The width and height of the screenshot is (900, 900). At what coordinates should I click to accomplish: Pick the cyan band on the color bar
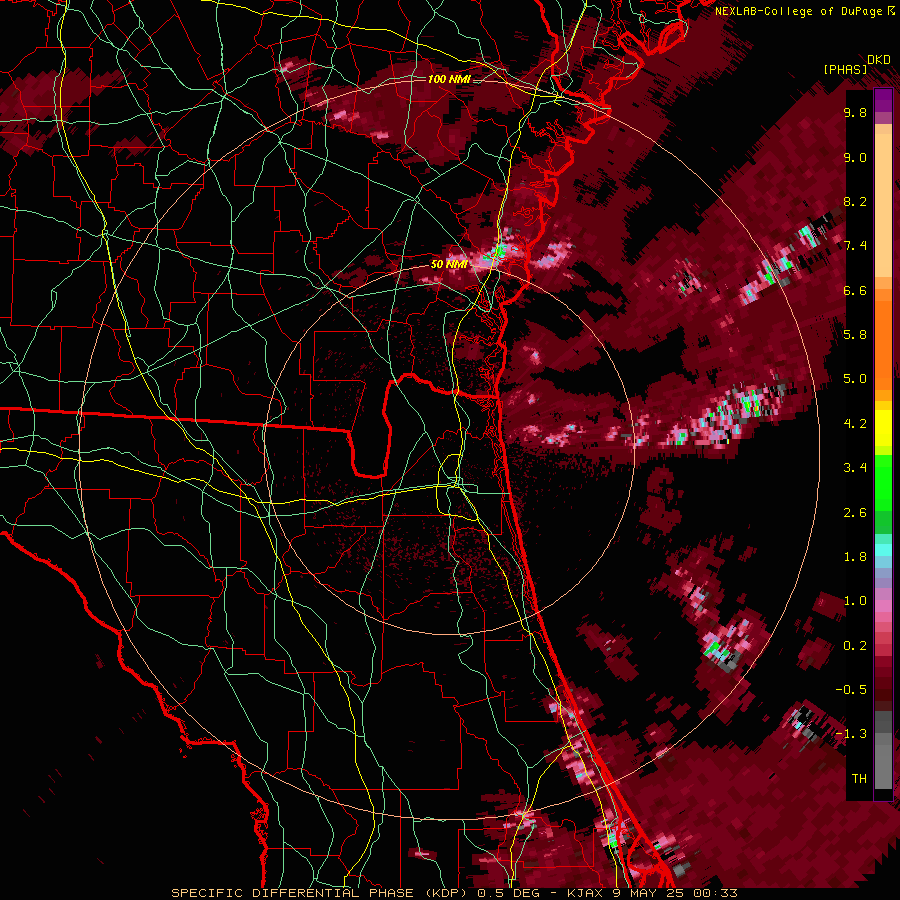(883, 550)
